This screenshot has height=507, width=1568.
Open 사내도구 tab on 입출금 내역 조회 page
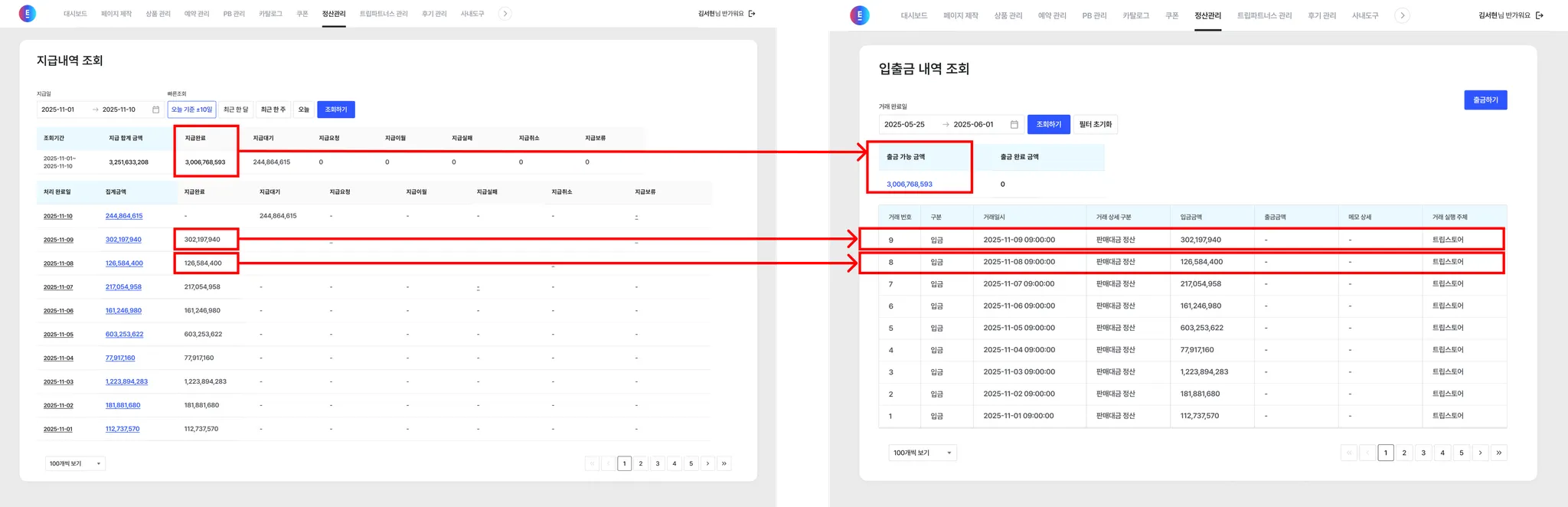1365,15
